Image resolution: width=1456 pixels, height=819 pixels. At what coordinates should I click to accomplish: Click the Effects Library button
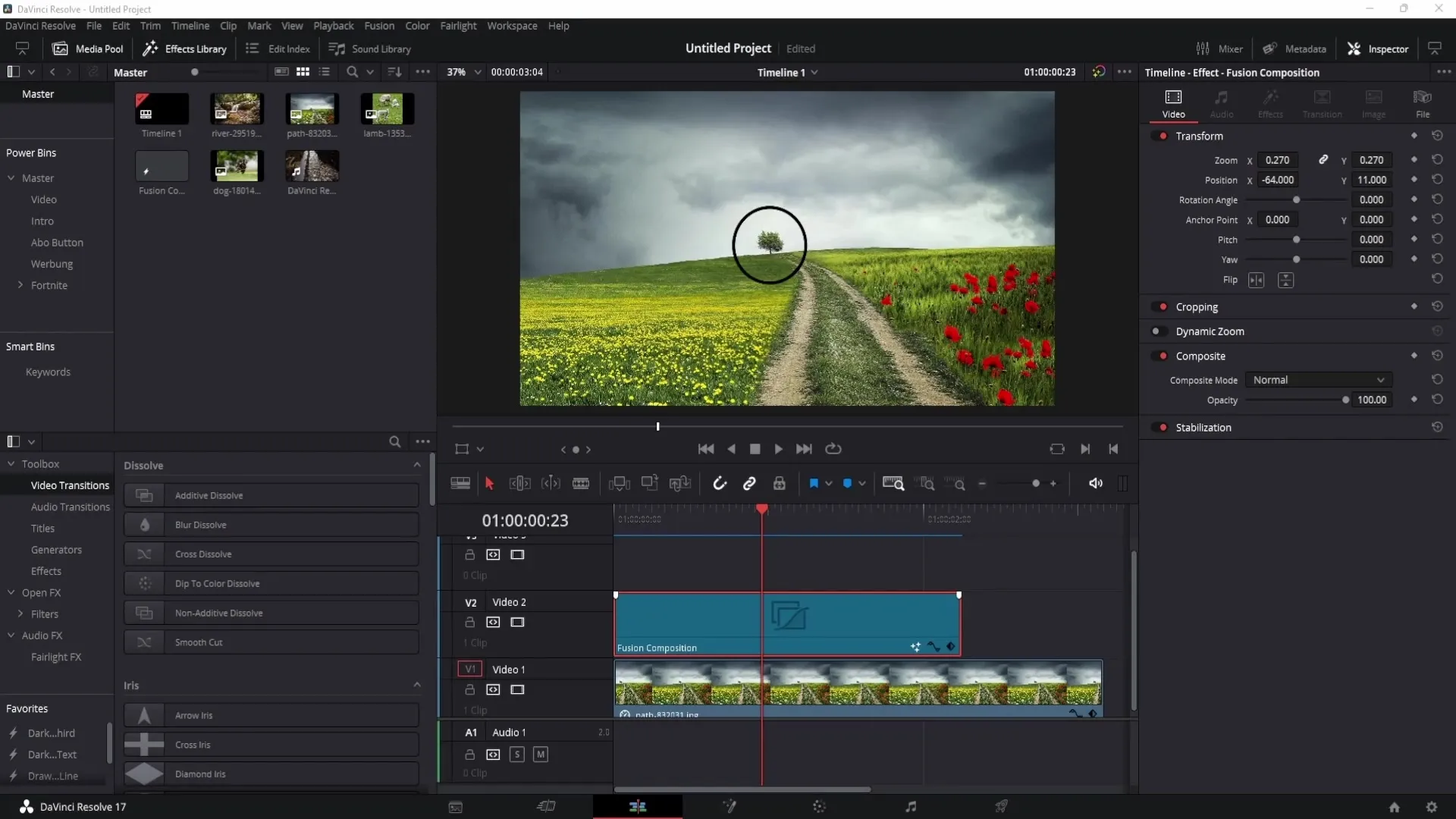[x=185, y=48]
